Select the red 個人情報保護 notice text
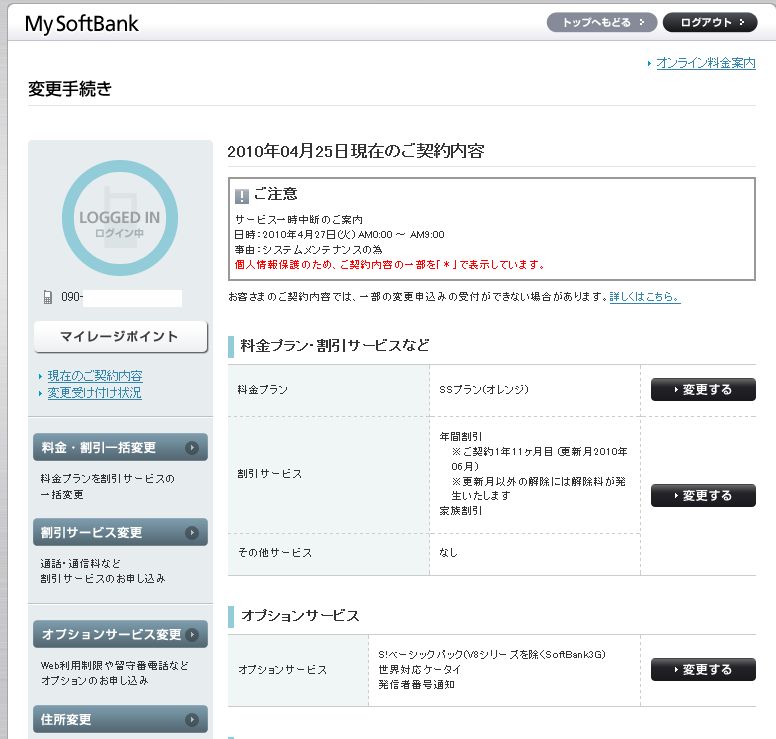The image size is (776, 739). coord(390,264)
